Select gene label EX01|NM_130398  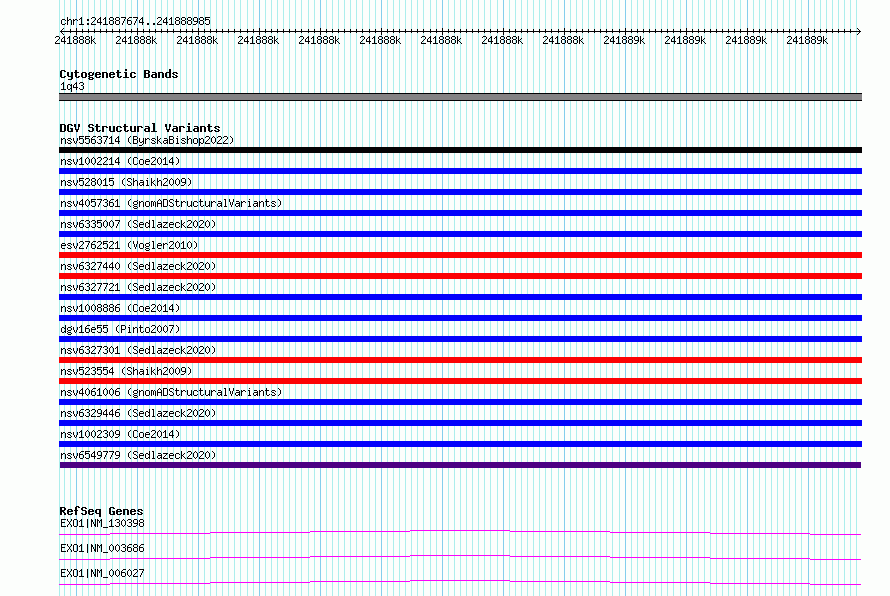tap(102, 523)
